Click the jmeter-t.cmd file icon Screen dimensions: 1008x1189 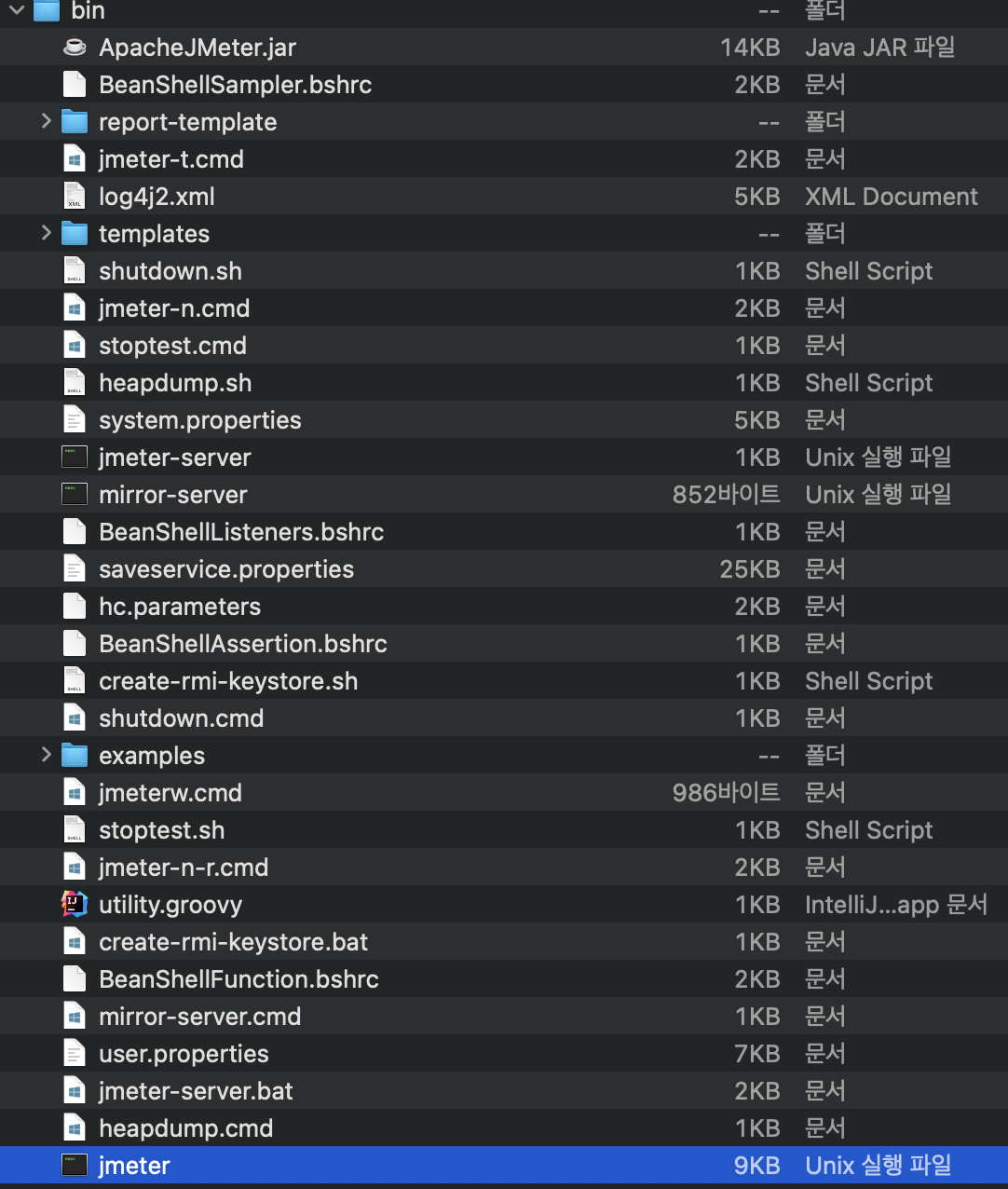(x=75, y=159)
